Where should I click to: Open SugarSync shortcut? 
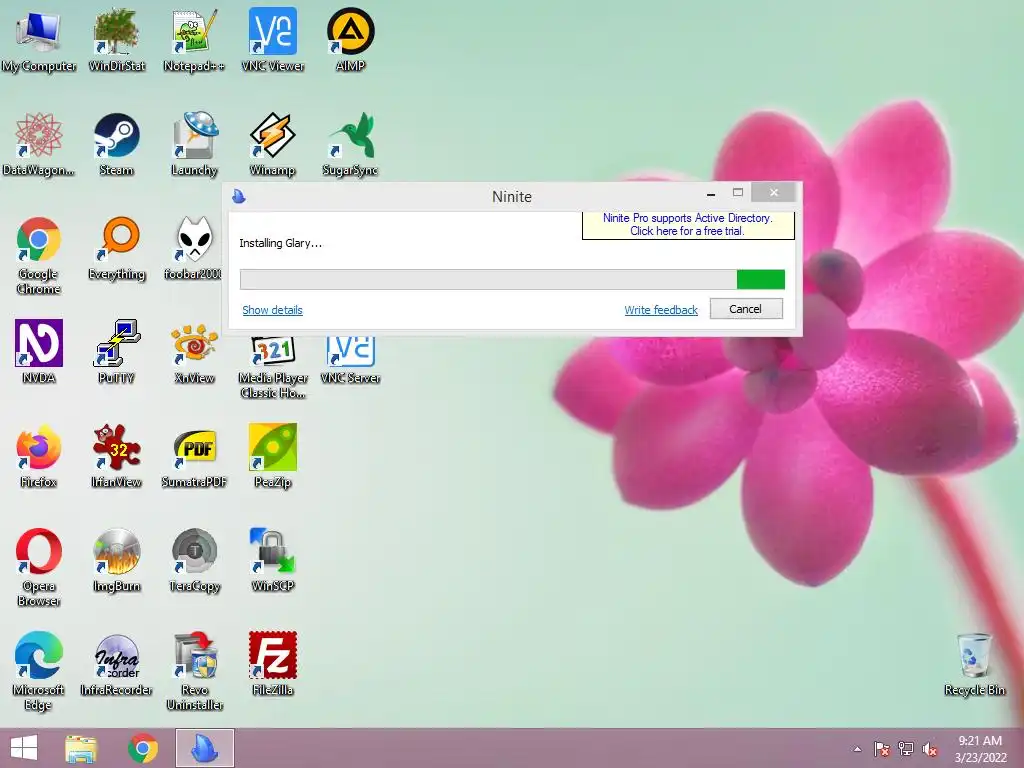pos(351,145)
